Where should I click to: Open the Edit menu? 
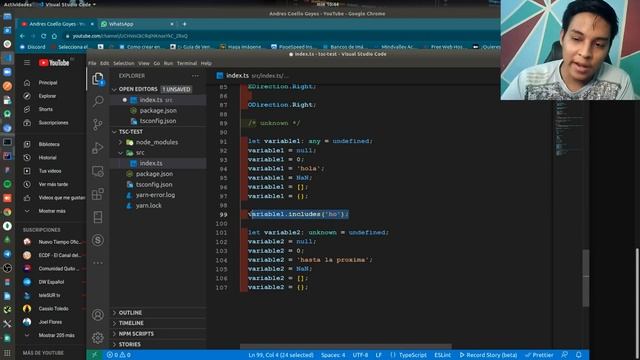(x=105, y=63)
